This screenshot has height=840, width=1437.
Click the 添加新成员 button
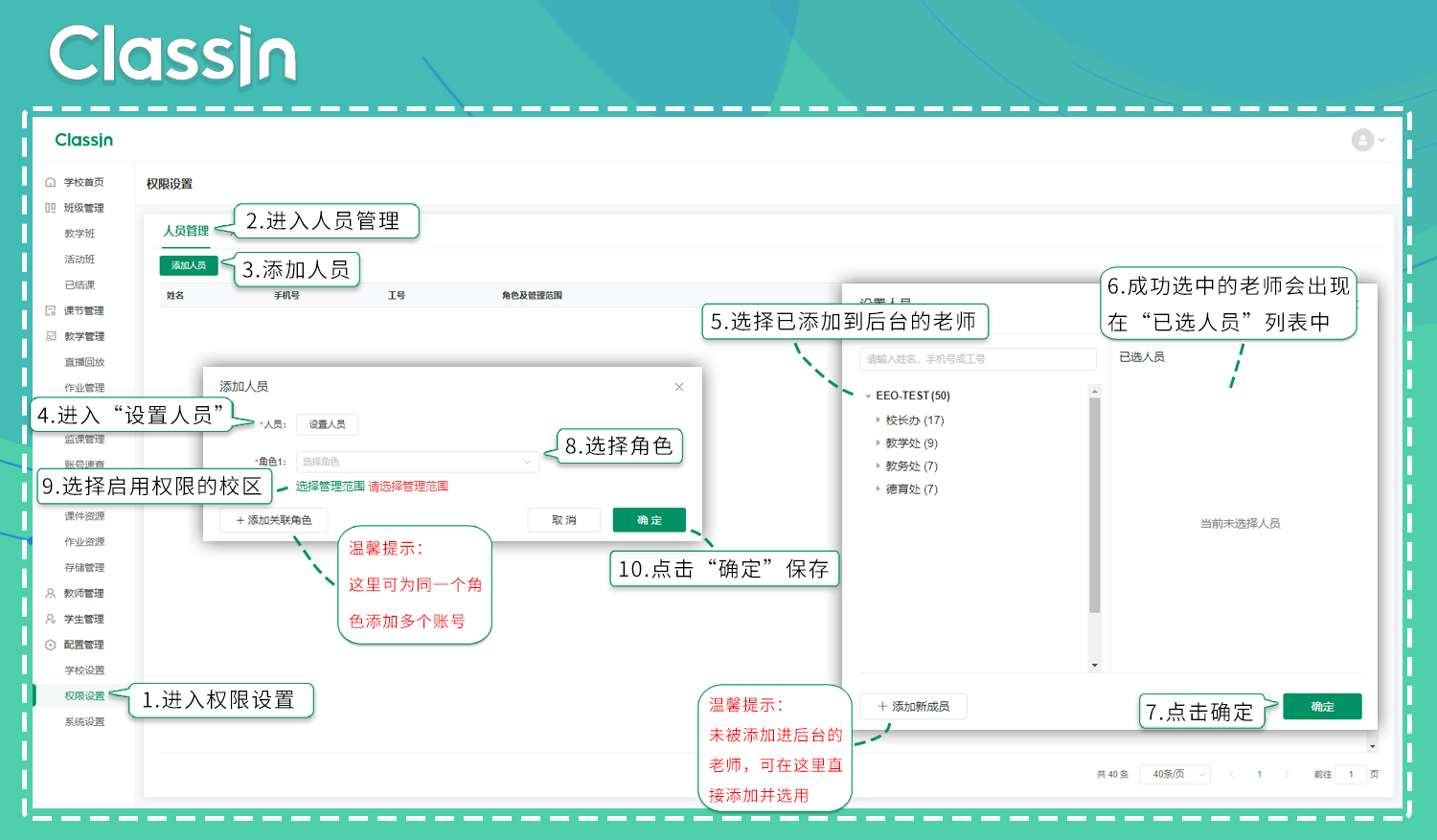click(913, 706)
